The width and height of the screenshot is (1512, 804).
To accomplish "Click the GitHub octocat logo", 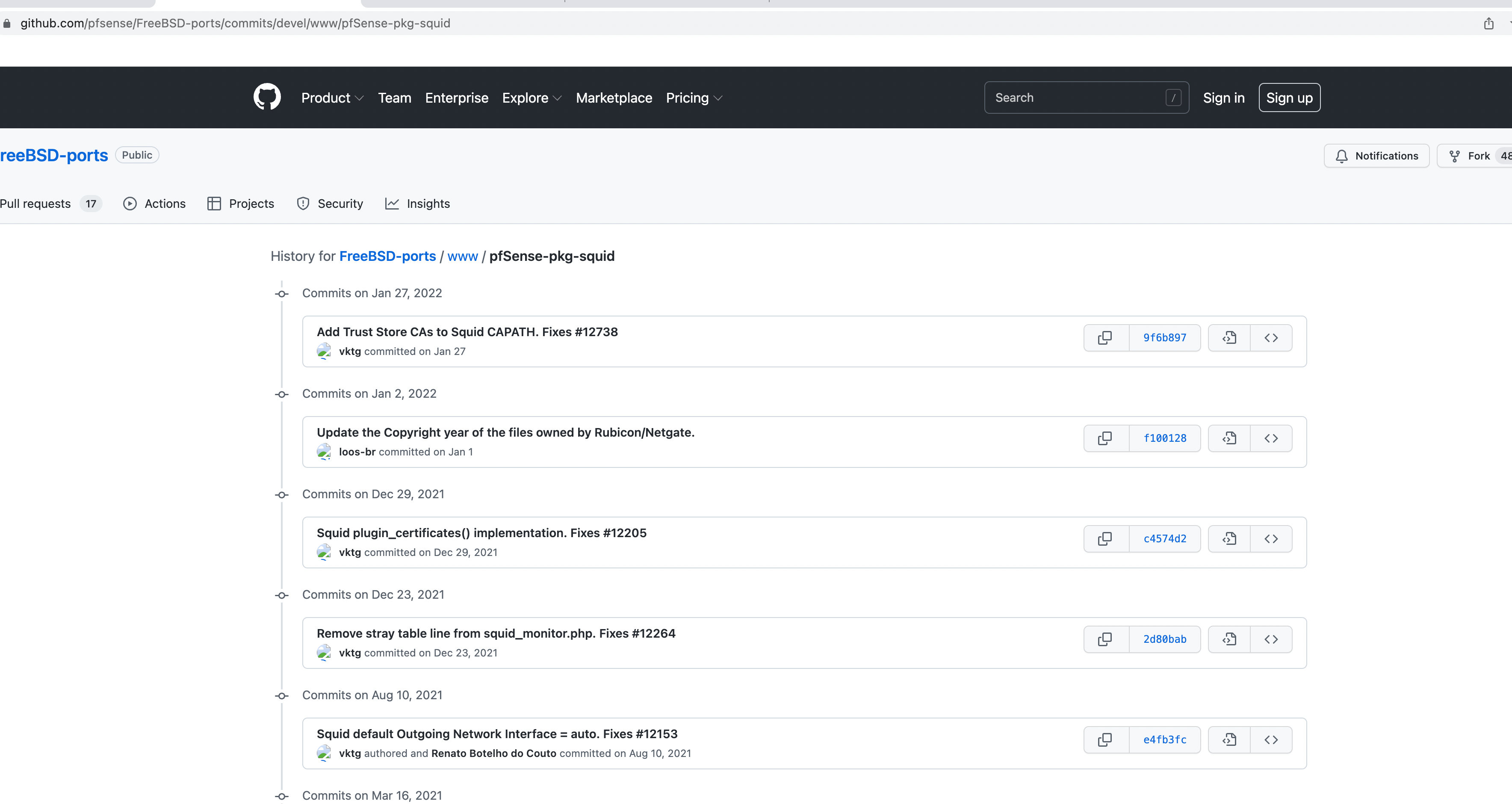I will (x=267, y=97).
